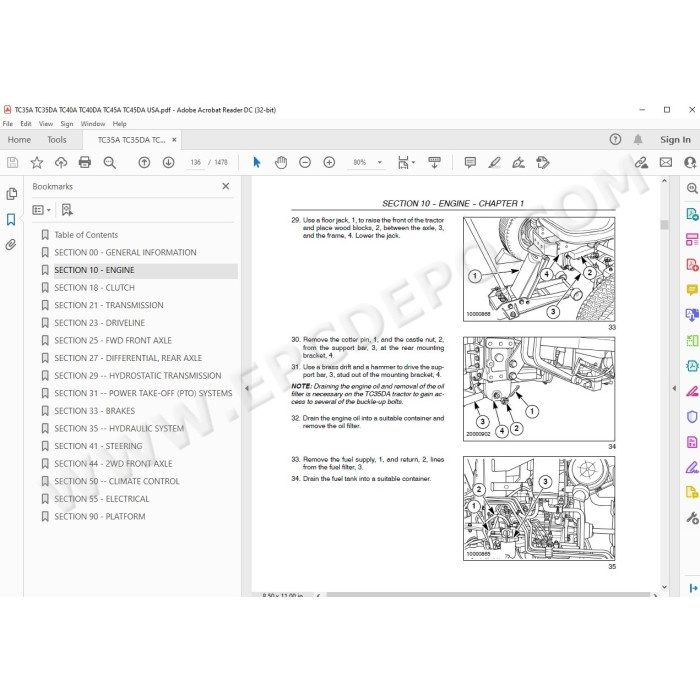The width and height of the screenshot is (700, 700).
Task: Open fit page options icon
Action: [x=405, y=162]
